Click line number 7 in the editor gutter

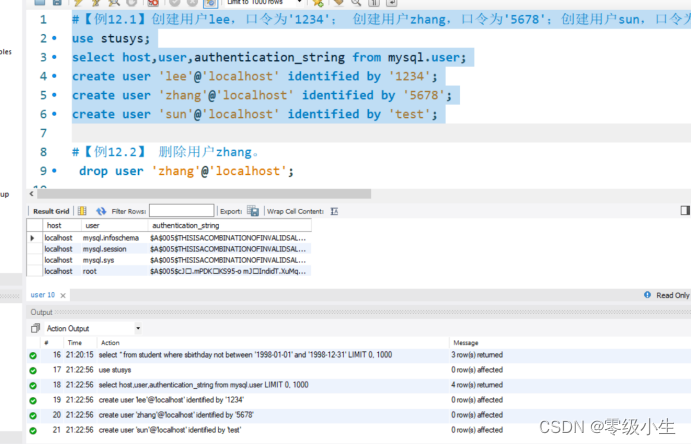(43, 133)
